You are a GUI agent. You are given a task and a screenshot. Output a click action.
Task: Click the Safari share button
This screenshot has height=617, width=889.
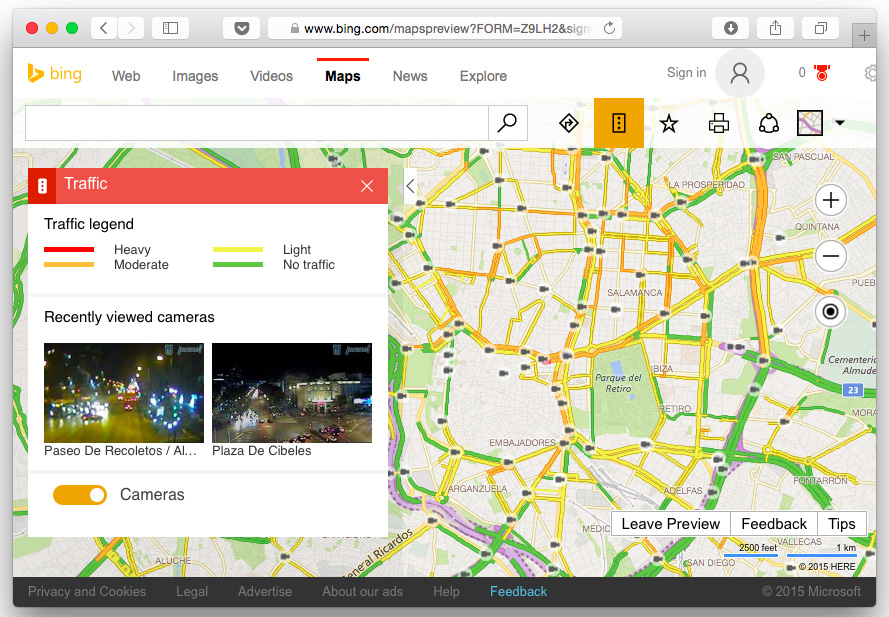776,28
